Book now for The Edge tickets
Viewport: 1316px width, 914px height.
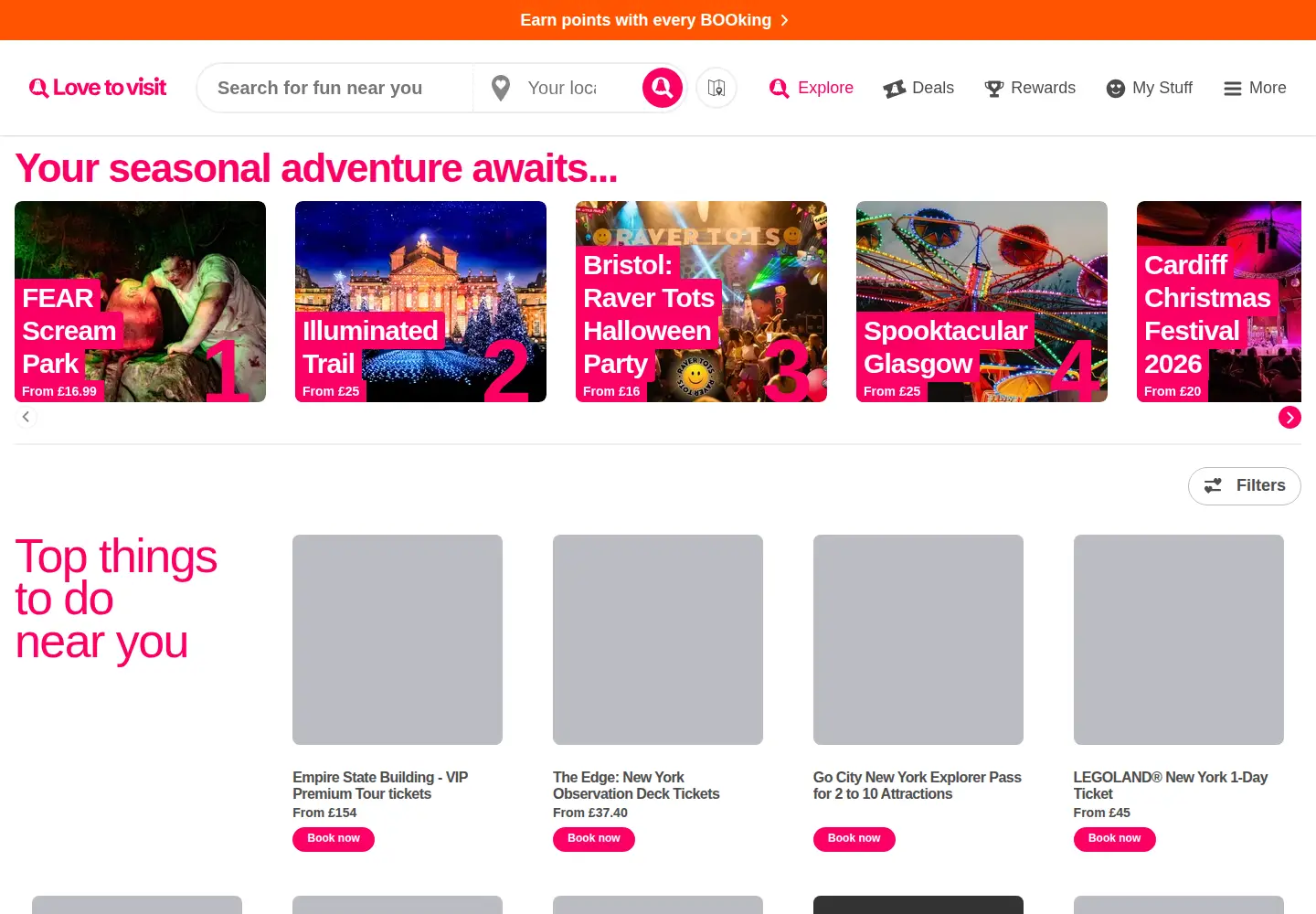[x=594, y=839]
